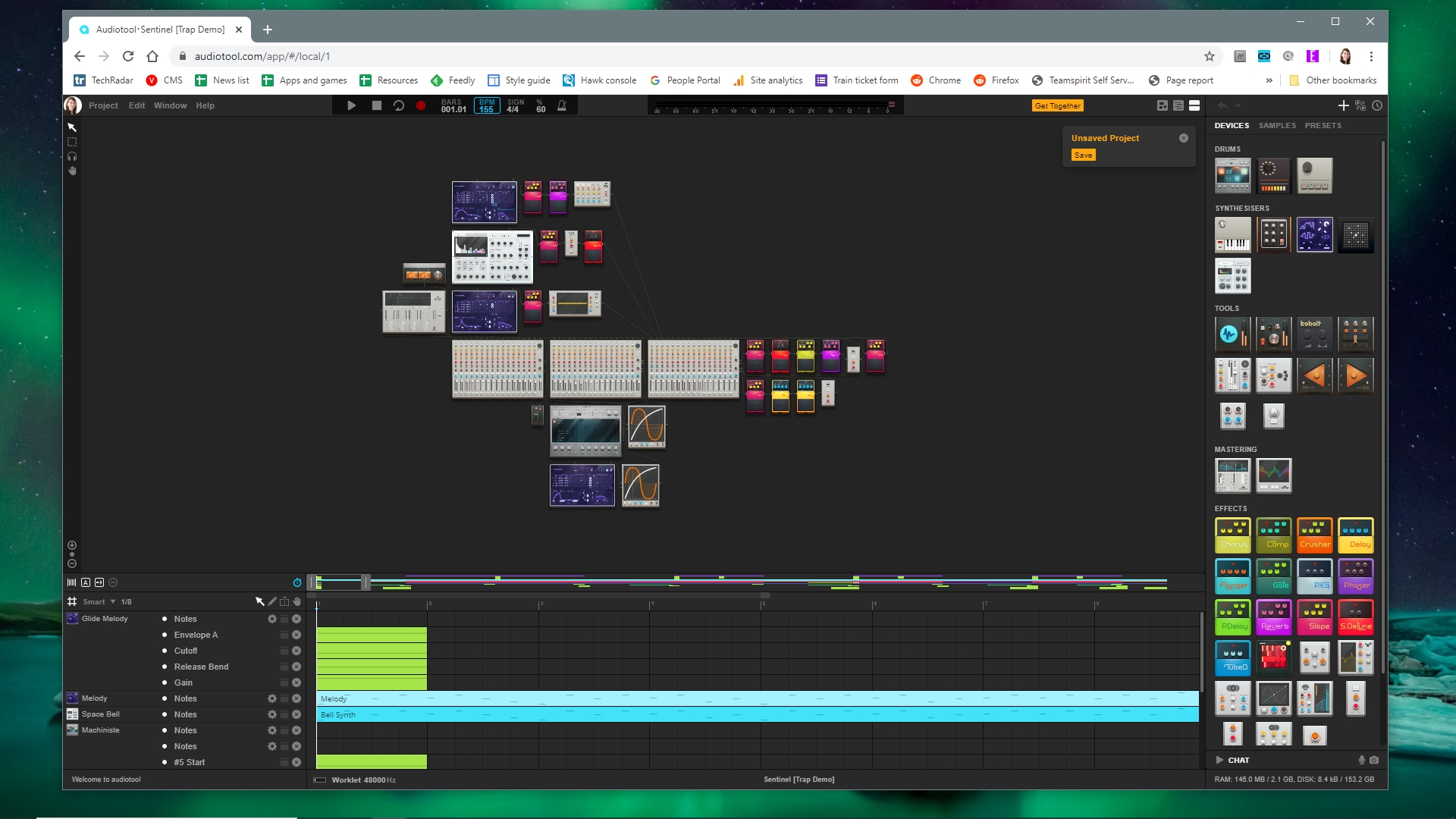
Task: Click the Crusher effect icon in EFFECTS
Action: tap(1314, 535)
